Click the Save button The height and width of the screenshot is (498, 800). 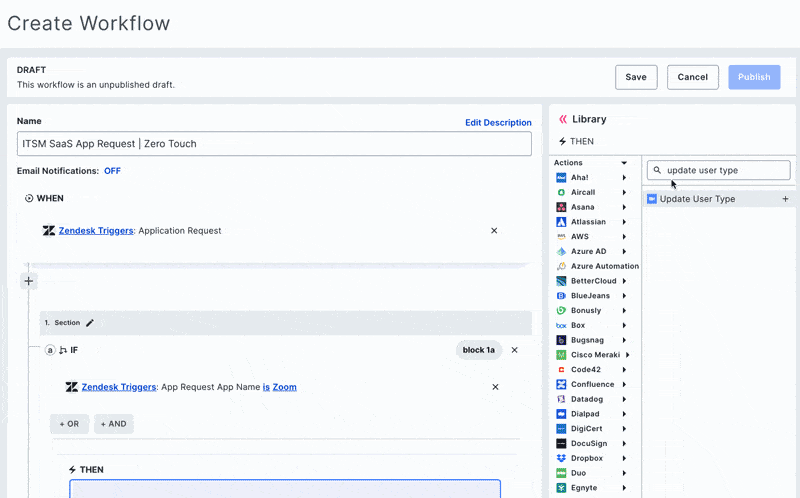[x=636, y=77]
